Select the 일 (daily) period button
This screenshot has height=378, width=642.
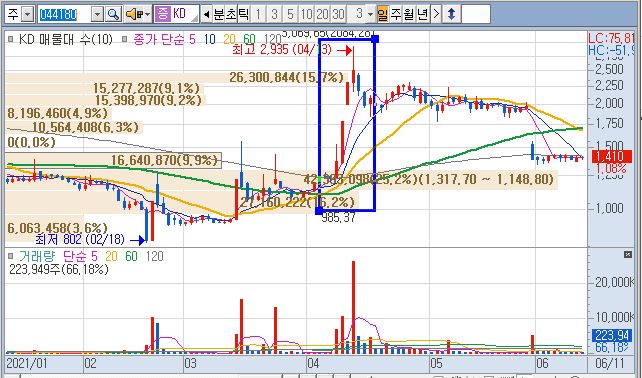click(x=382, y=14)
